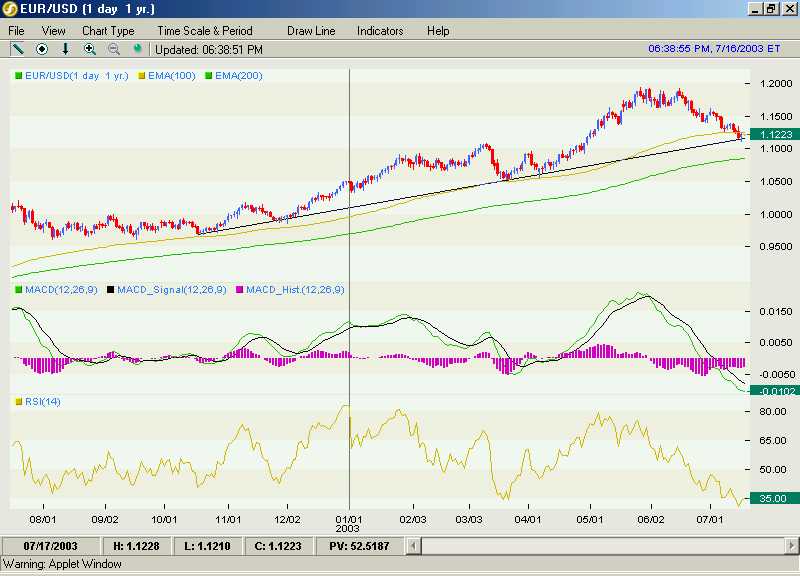Viewport: 800px width, 576px height.
Task: Open the View menu
Action: (x=54, y=31)
